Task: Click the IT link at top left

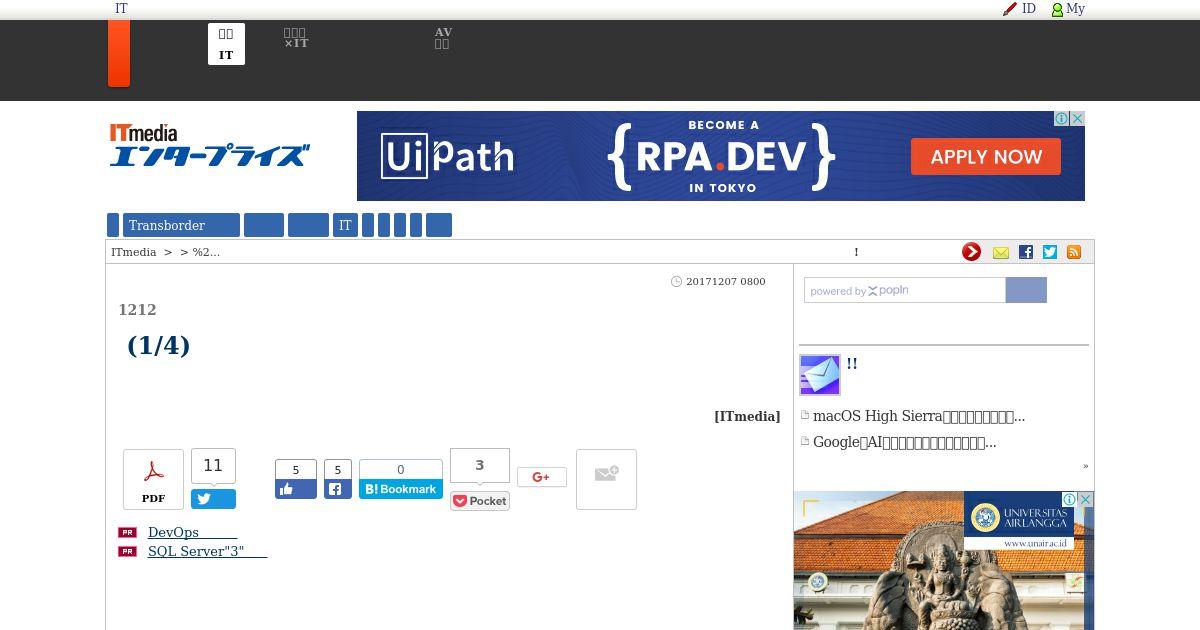Action: 121,8
